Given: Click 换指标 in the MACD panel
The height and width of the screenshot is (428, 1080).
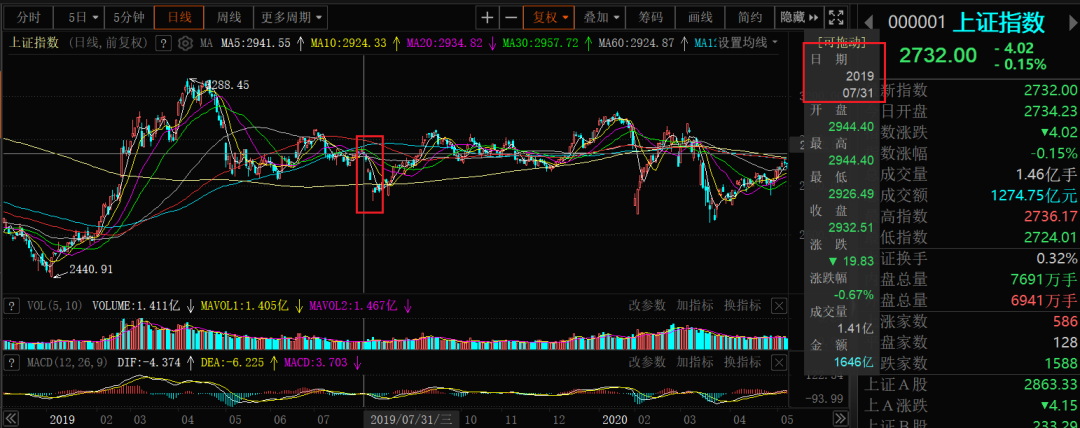Looking at the screenshot, I should tap(743, 360).
